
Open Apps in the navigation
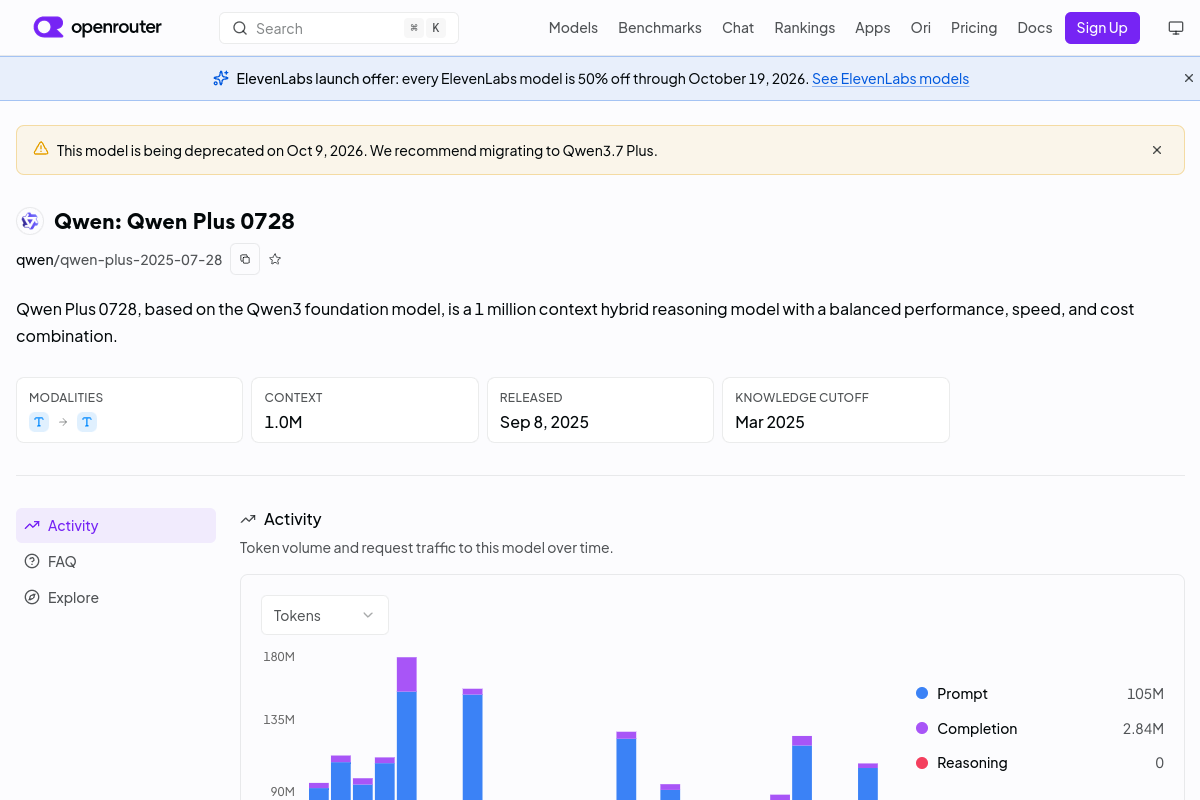tap(873, 28)
